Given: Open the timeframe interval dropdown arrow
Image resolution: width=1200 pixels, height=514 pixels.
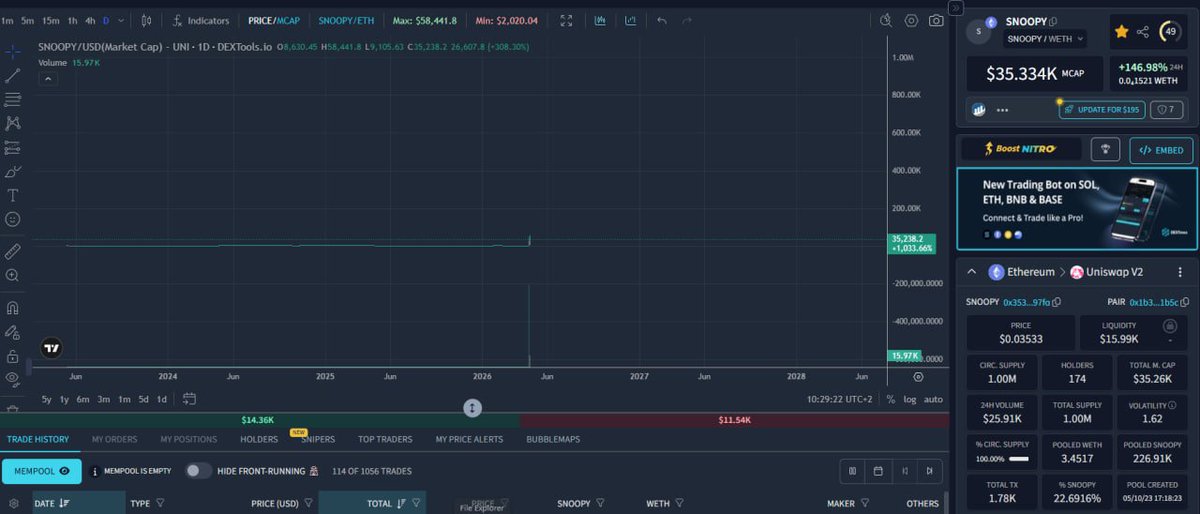Looking at the screenshot, I should coord(120,20).
